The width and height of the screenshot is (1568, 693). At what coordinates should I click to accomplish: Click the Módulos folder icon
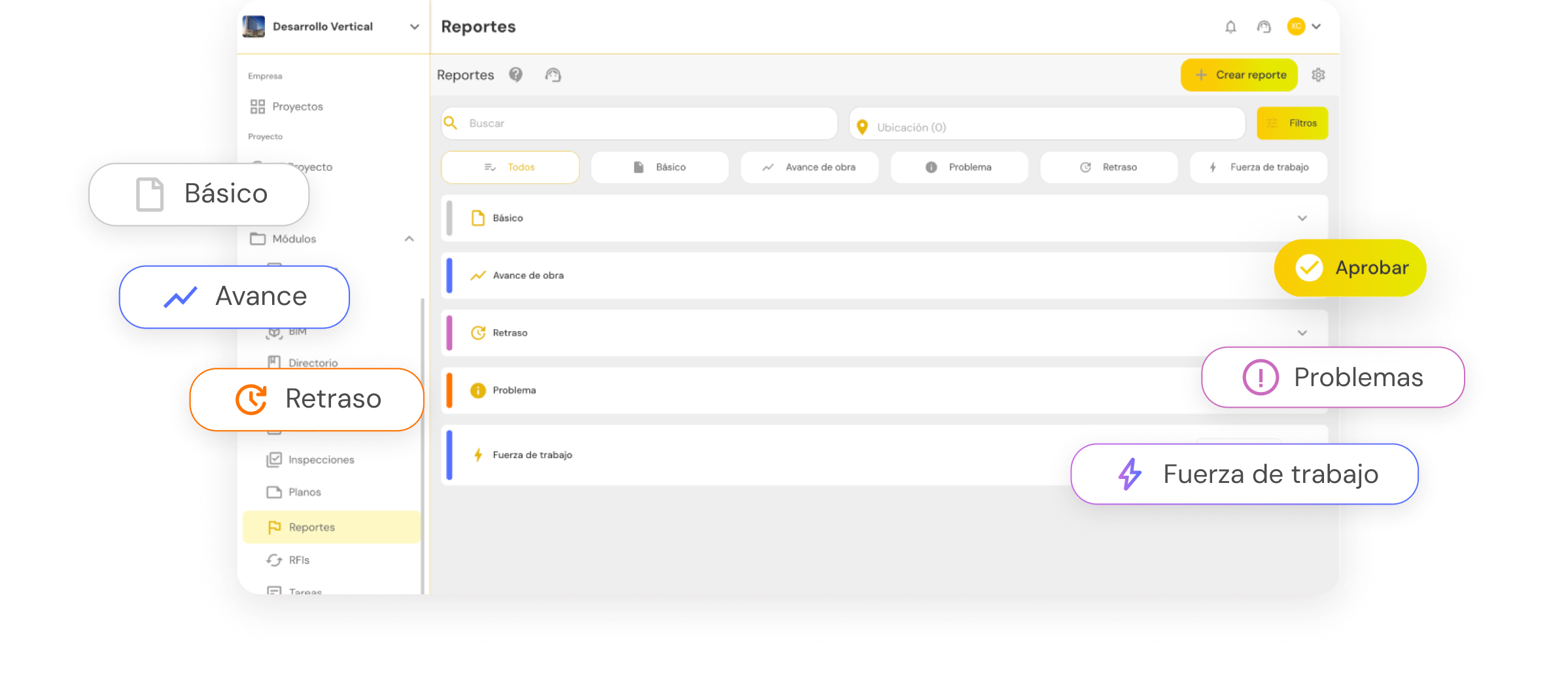pyautogui.click(x=258, y=239)
